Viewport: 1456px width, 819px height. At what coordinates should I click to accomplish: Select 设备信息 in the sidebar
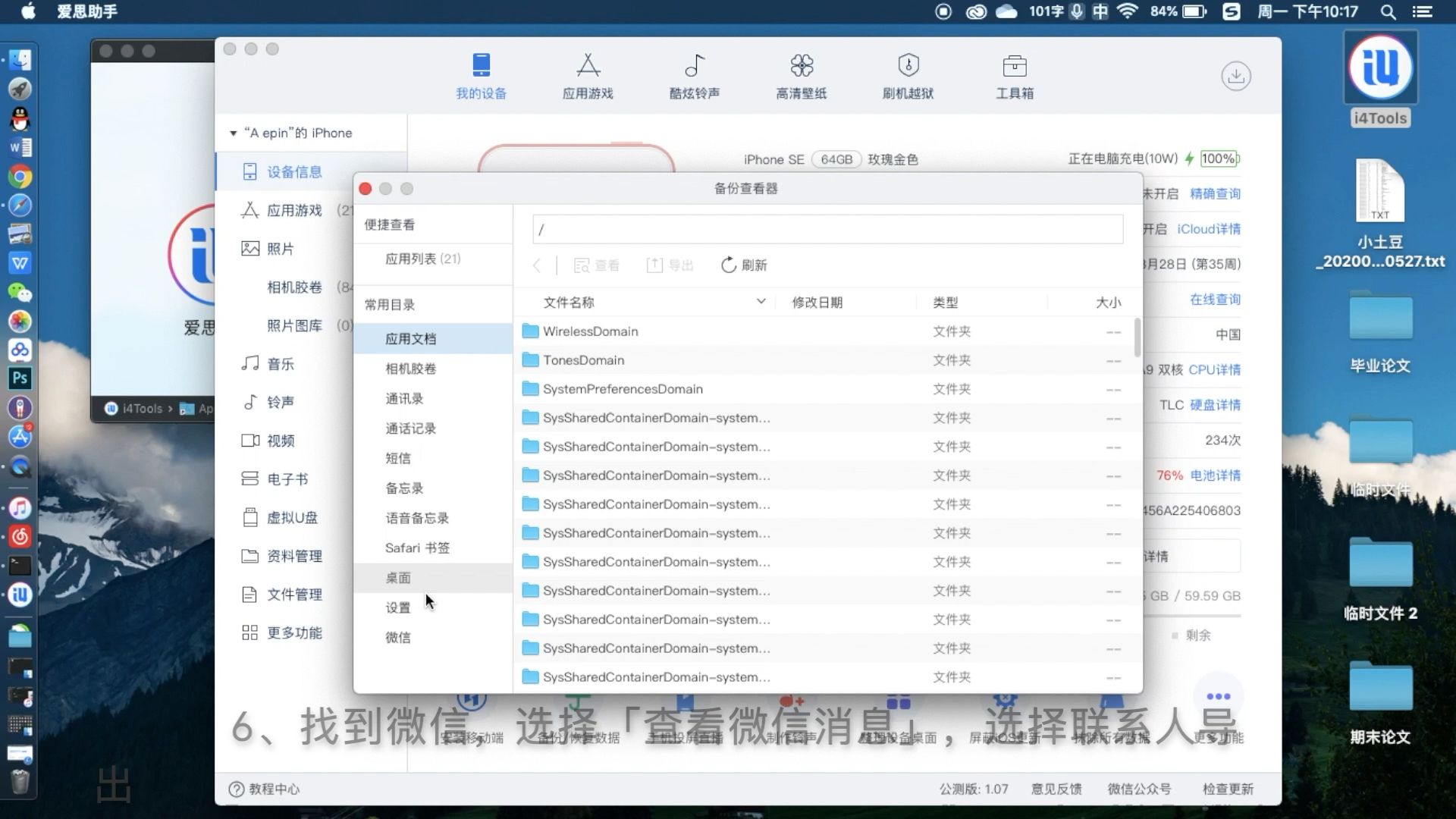(294, 172)
